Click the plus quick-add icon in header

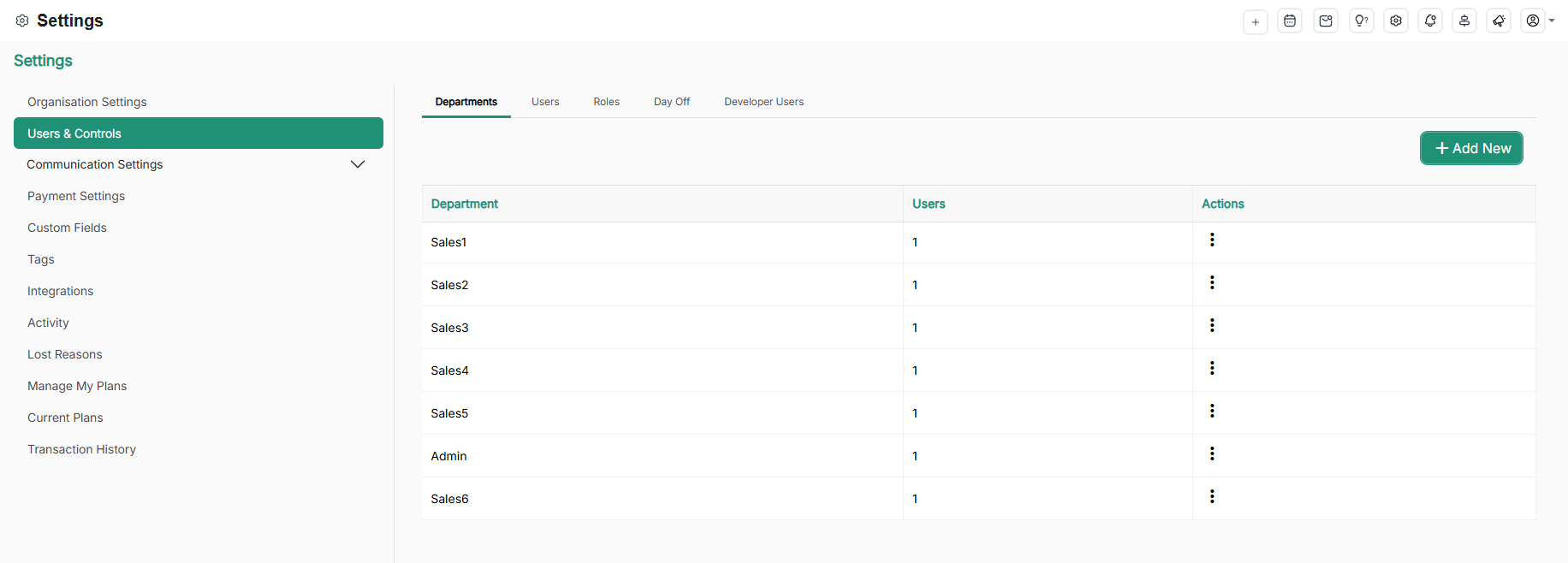point(1255,21)
